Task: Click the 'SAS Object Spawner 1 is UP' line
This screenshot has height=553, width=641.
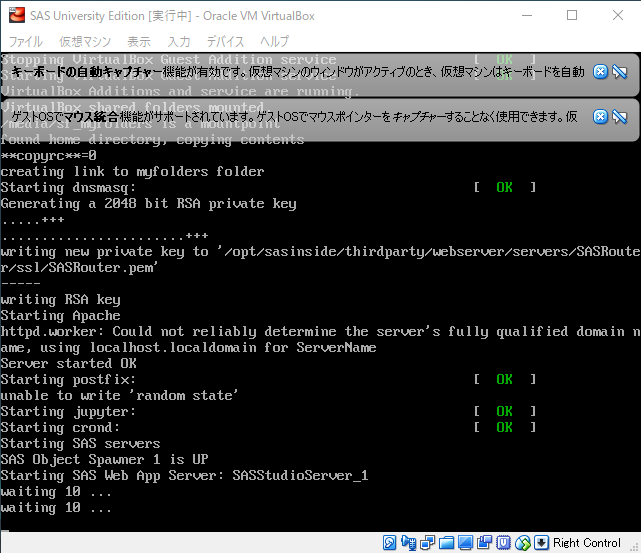Action: [105, 459]
